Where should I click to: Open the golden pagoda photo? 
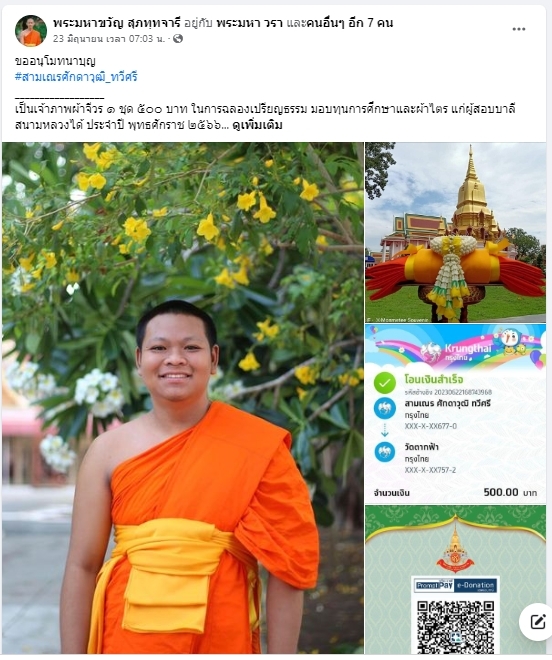(456, 233)
